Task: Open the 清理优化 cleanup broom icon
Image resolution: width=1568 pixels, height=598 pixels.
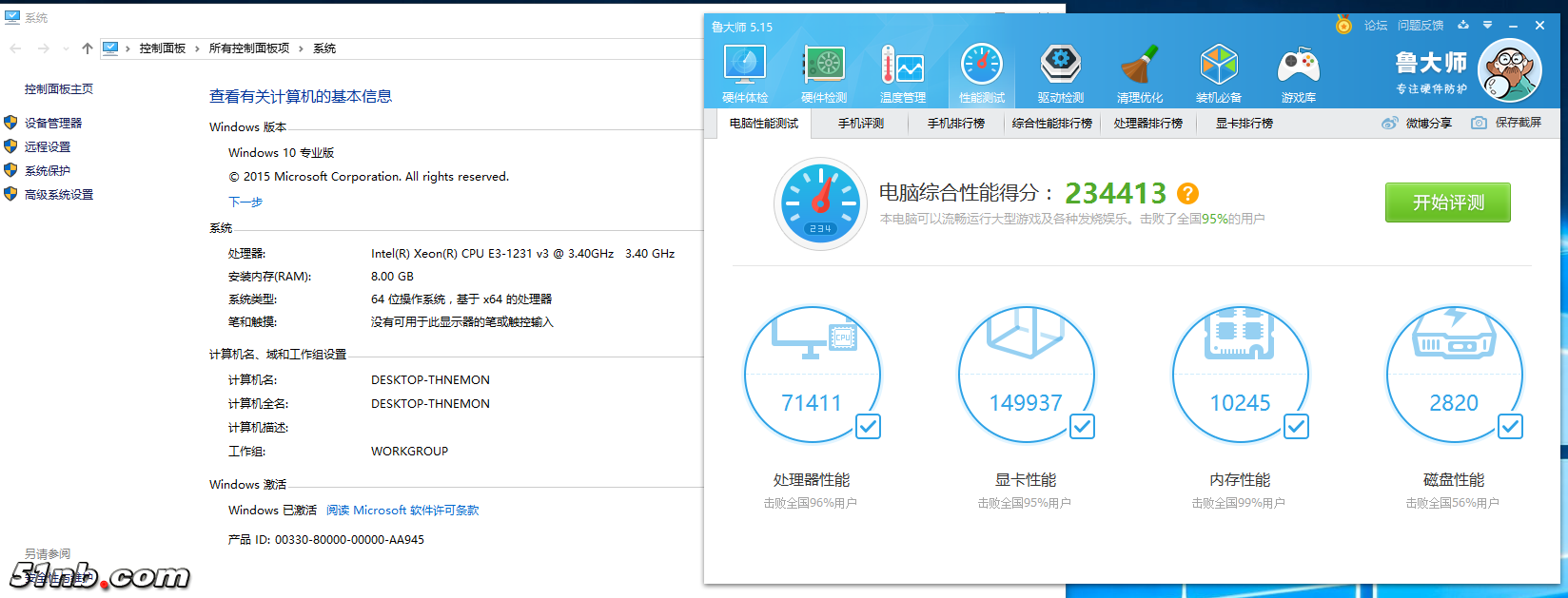Action: 1139,73
